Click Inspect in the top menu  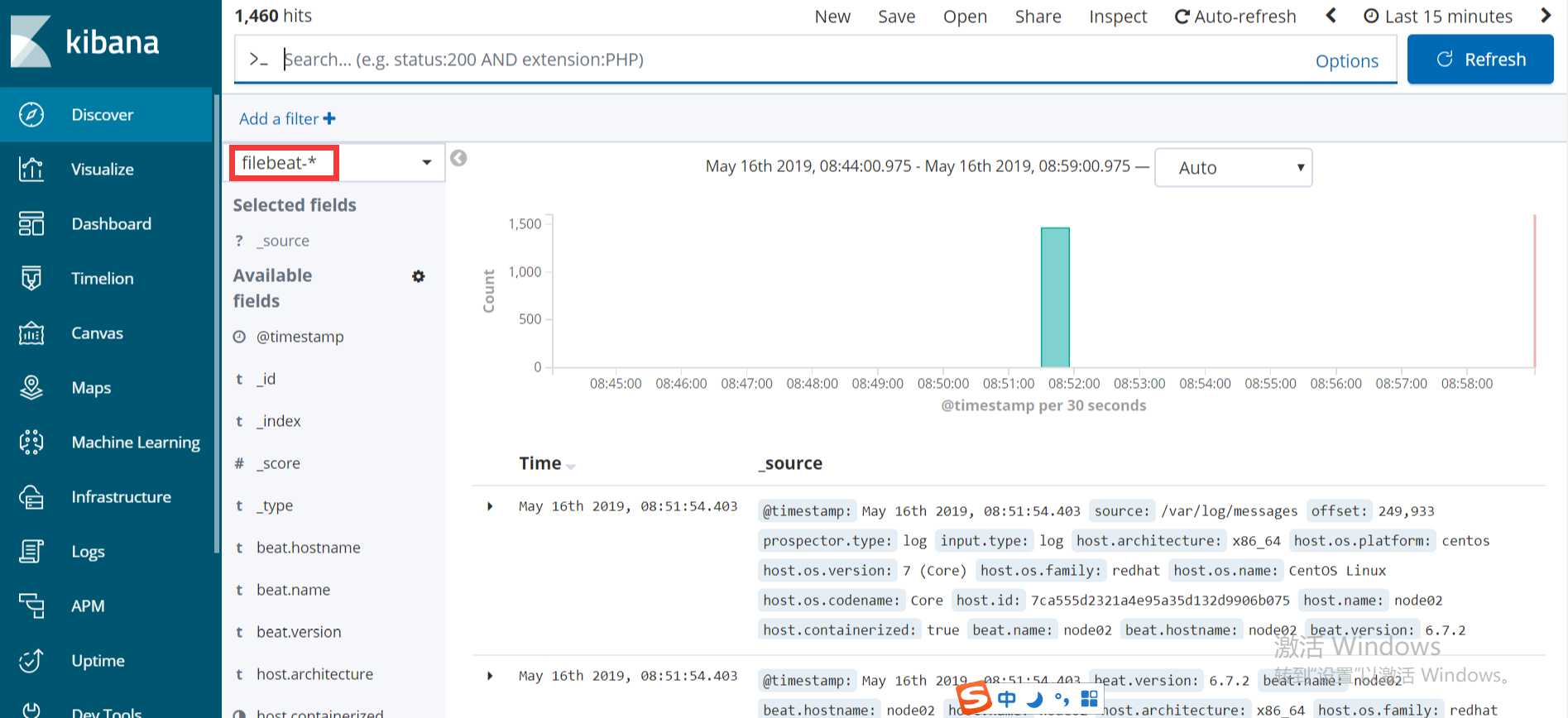point(1118,17)
